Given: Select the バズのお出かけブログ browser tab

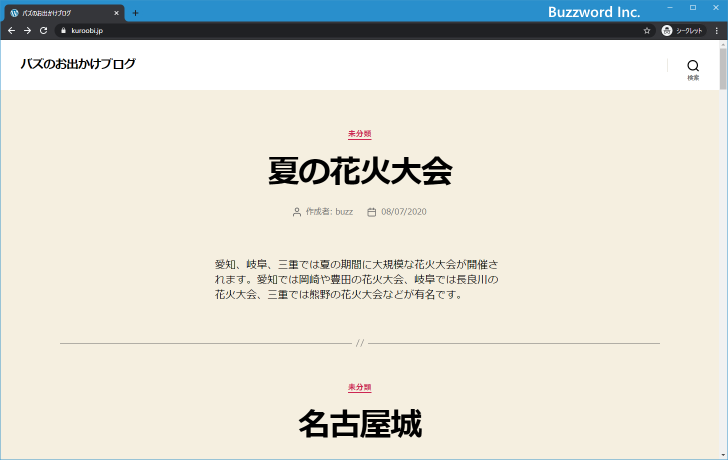Looking at the screenshot, I should click(x=64, y=13).
